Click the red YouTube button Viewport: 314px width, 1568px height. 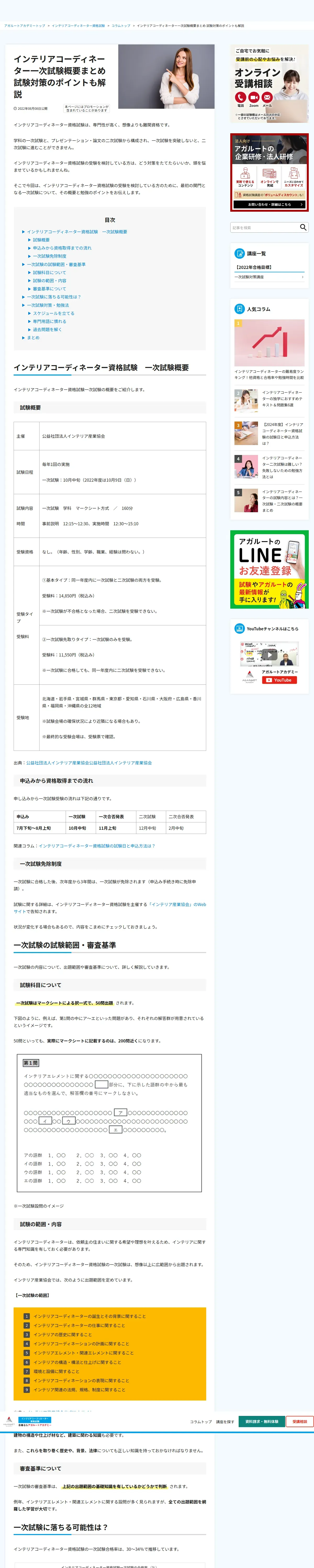[x=279, y=680]
